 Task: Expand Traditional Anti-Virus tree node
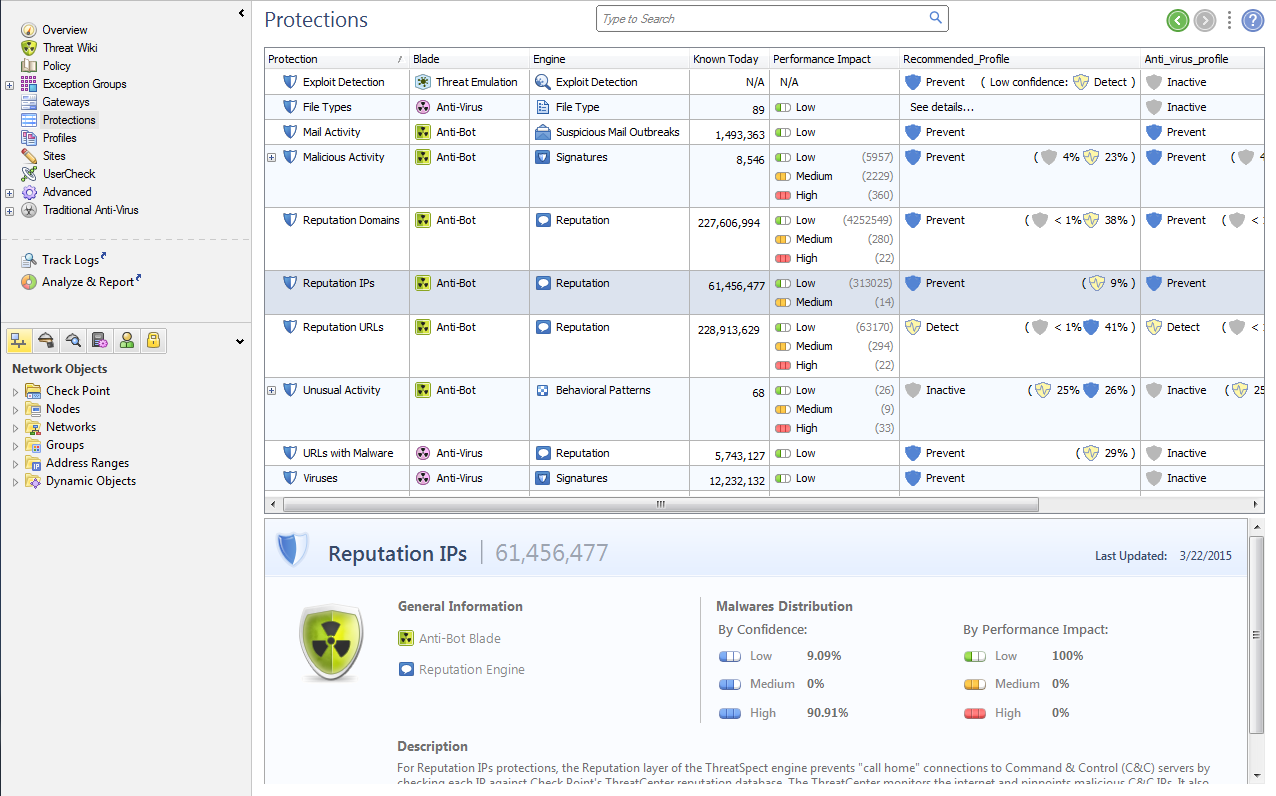(9, 211)
